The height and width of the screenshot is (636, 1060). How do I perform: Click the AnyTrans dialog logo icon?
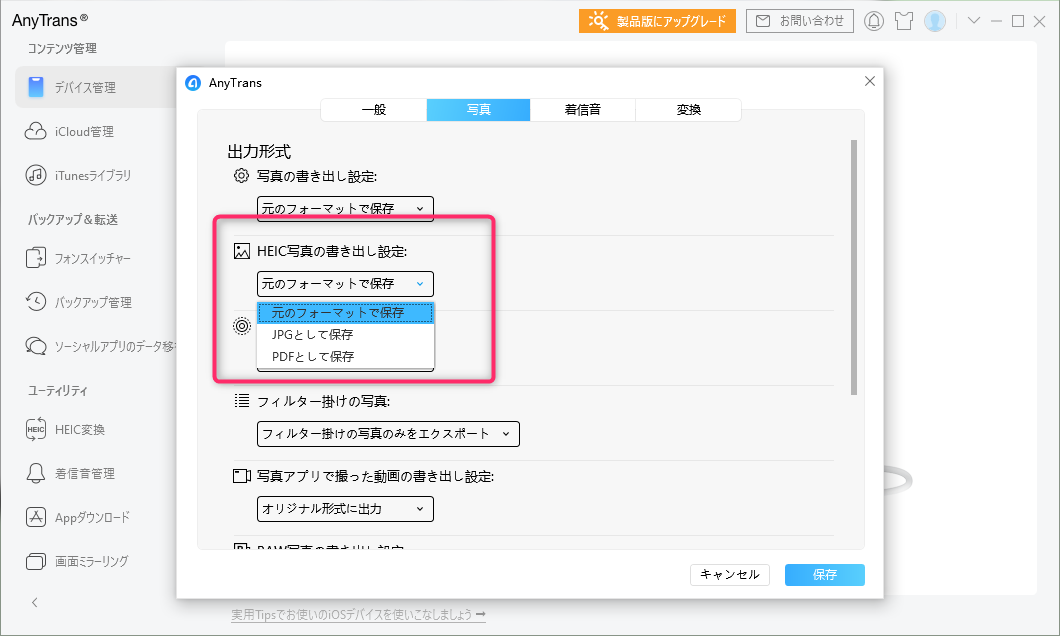(x=193, y=82)
